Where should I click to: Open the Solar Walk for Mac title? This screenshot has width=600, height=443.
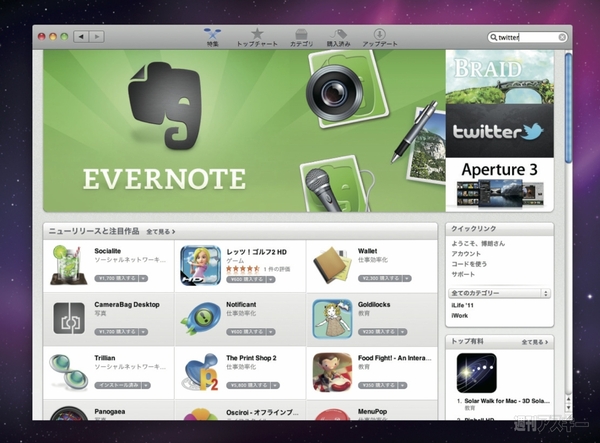pyautogui.click(x=507, y=401)
